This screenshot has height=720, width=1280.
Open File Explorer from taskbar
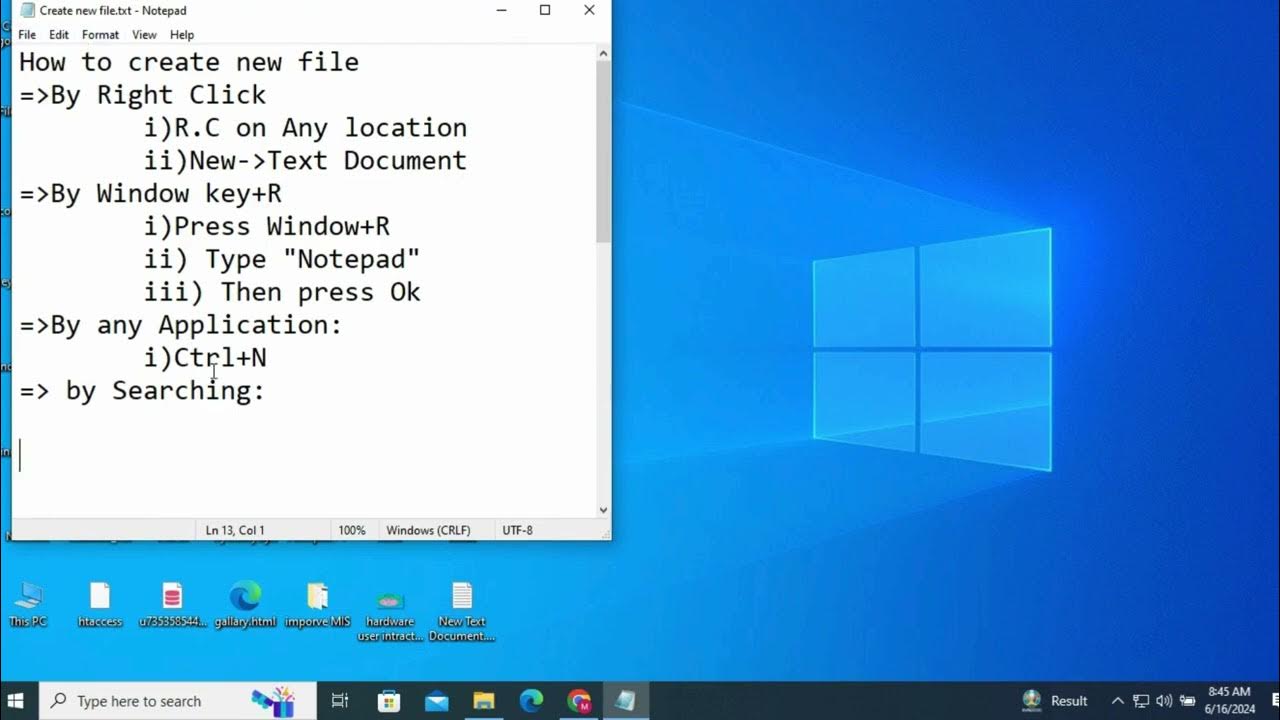click(x=484, y=701)
